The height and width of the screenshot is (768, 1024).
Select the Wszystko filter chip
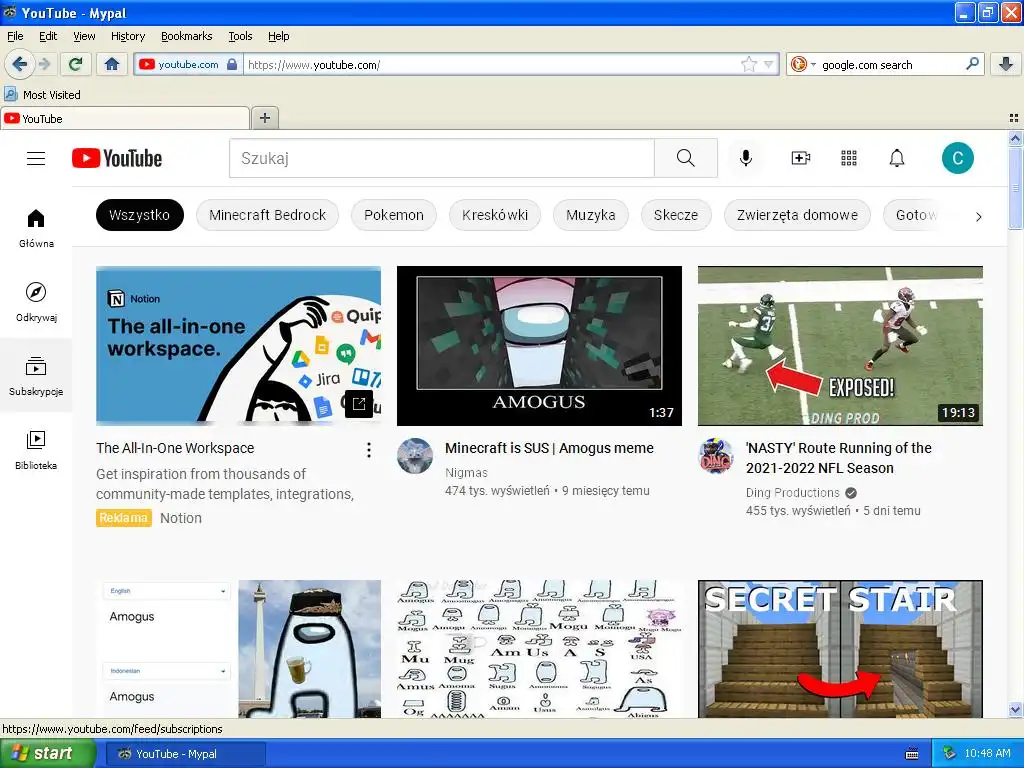pyautogui.click(x=140, y=215)
